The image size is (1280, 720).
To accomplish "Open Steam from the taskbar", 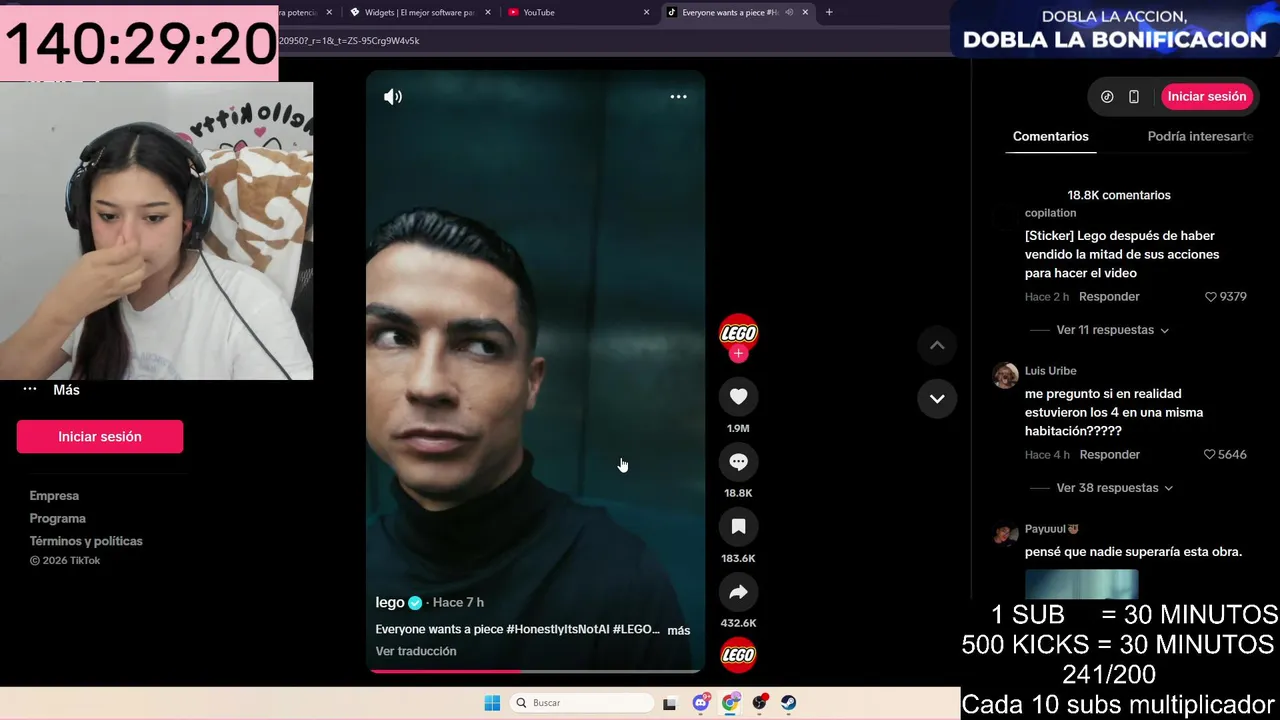I will click(789, 703).
